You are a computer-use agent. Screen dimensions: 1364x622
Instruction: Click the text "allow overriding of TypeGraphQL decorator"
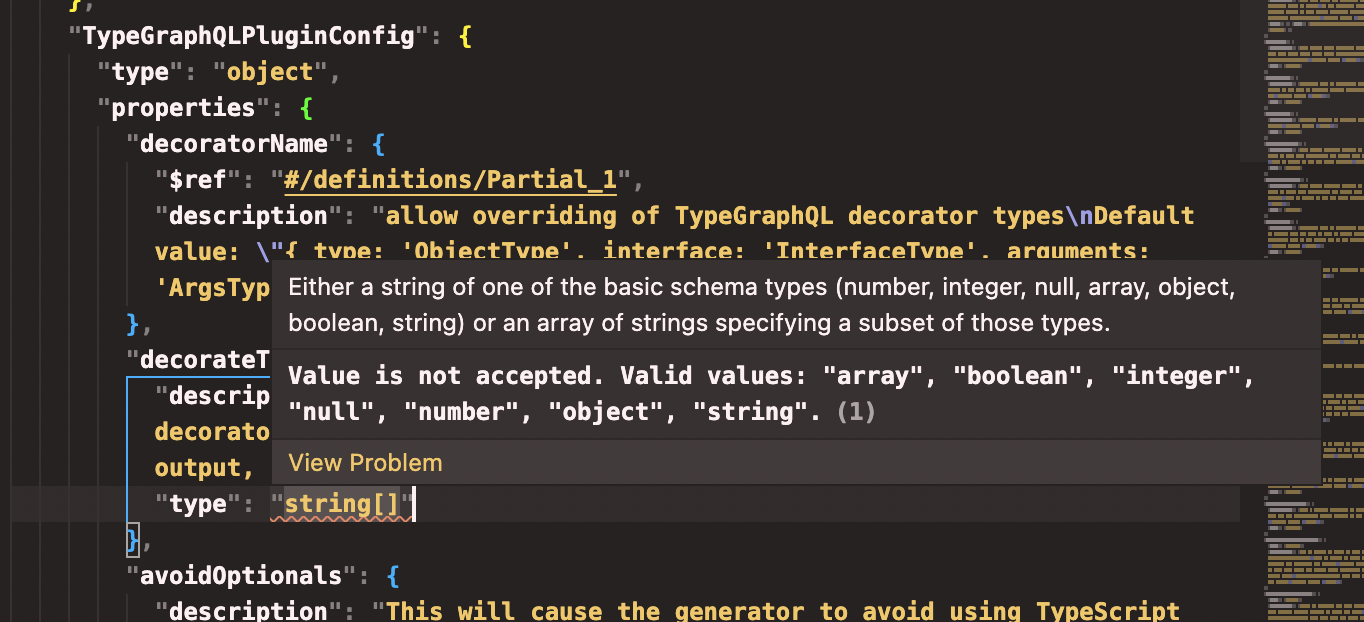[x=682, y=216]
